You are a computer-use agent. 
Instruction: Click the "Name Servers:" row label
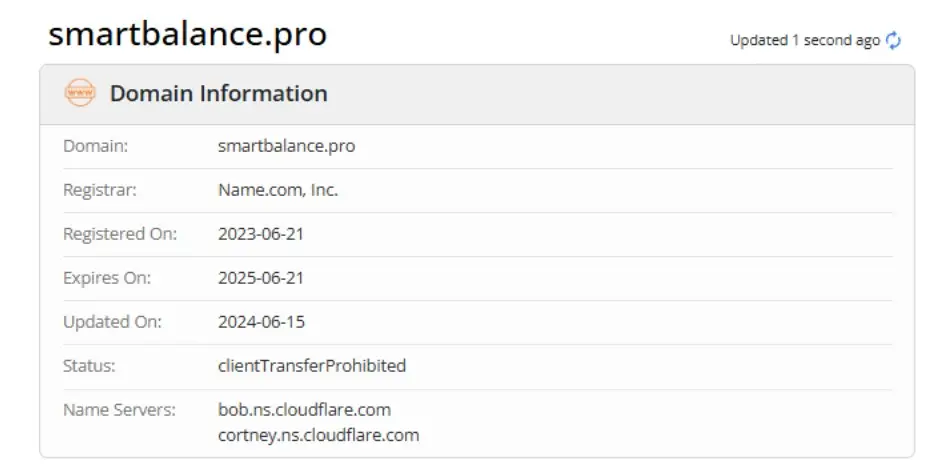click(x=119, y=410)
